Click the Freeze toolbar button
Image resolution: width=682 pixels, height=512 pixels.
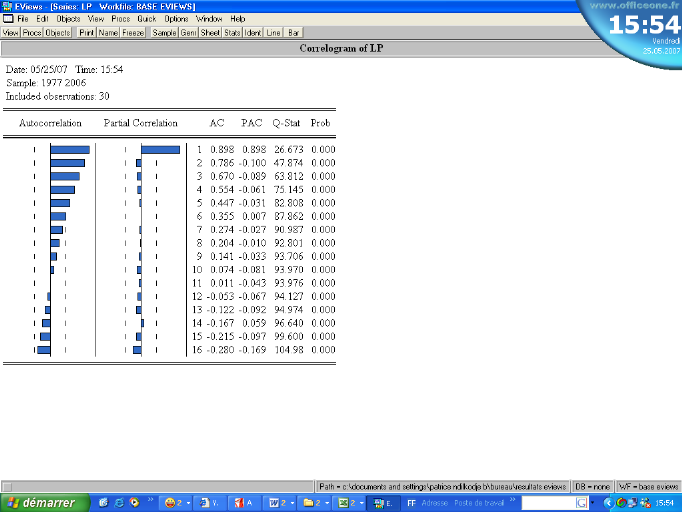point(133,33)
